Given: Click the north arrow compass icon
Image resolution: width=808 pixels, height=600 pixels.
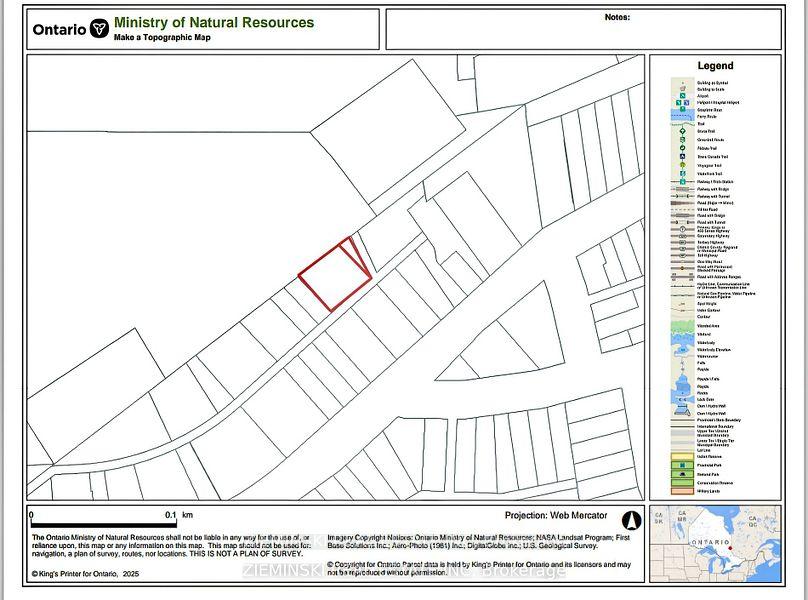Looking at the screenshot, I should pos(631,520).
